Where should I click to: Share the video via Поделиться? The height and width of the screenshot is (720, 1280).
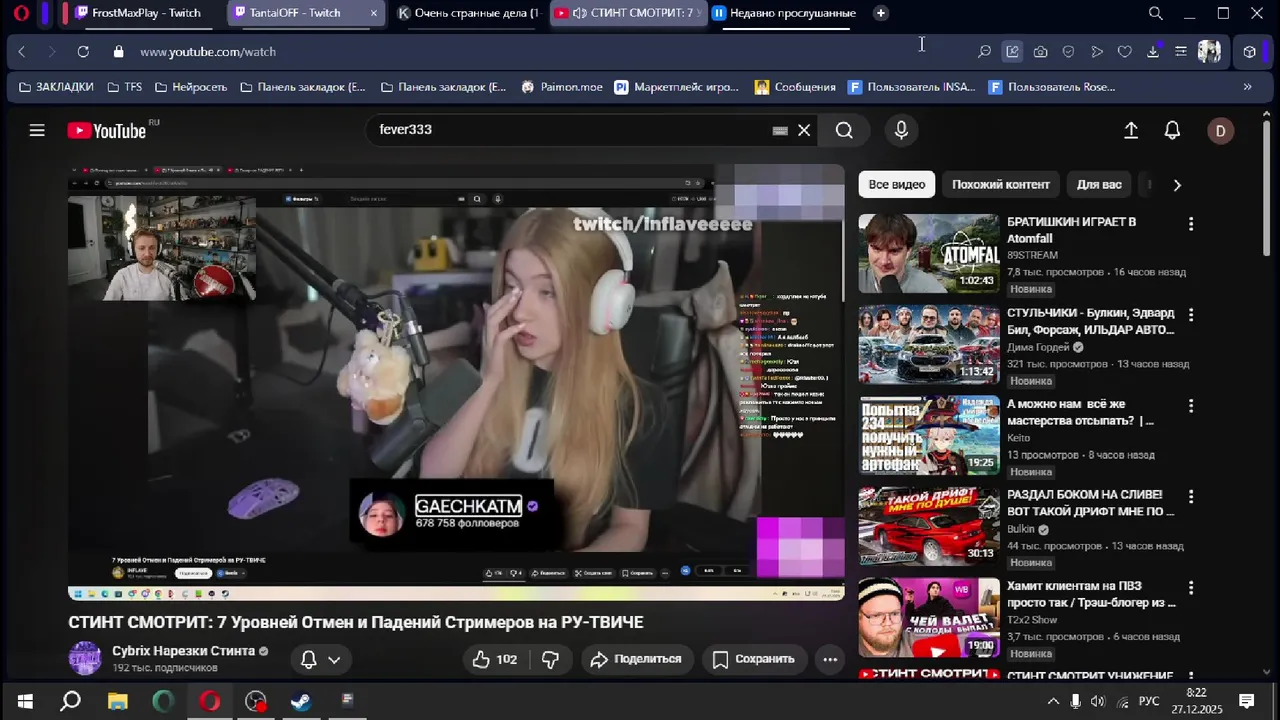coord(636,659)
